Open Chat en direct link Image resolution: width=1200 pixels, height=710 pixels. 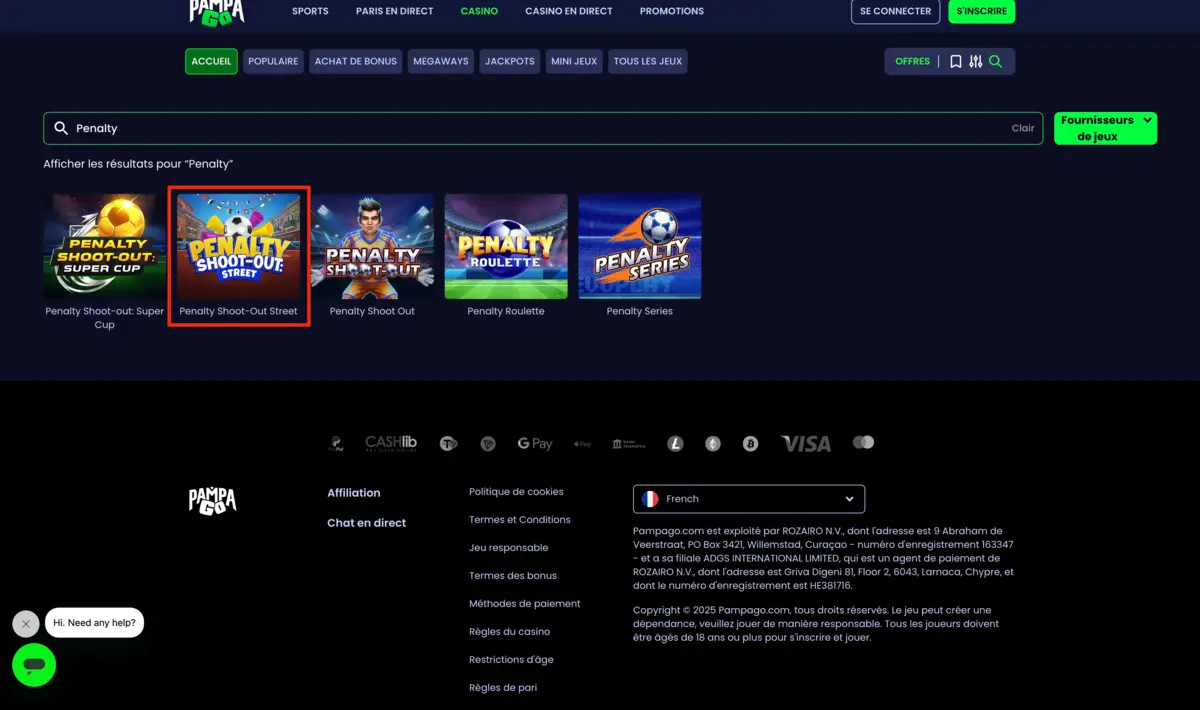367,523
